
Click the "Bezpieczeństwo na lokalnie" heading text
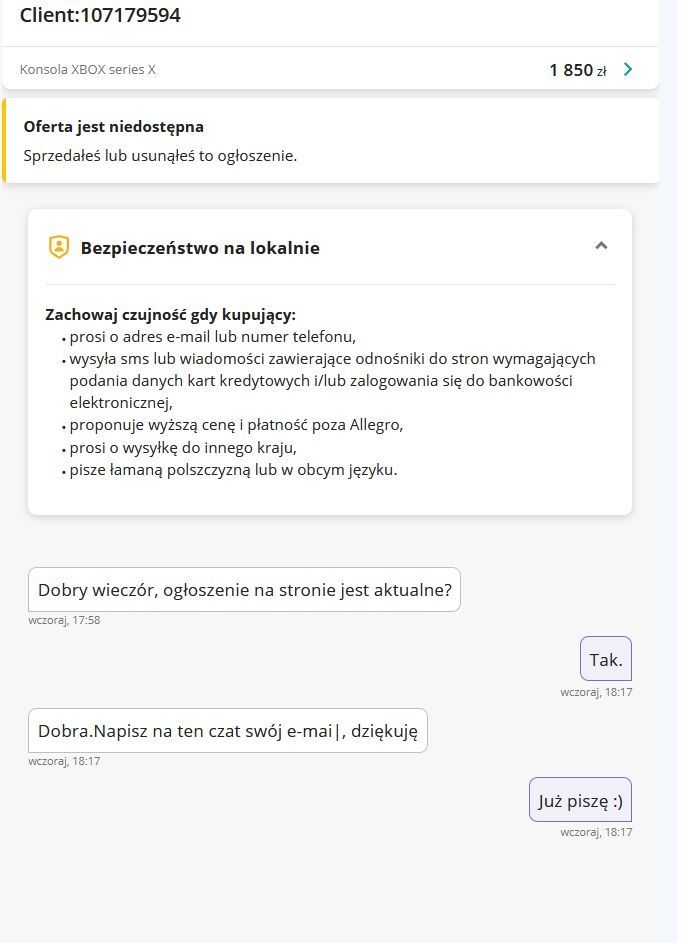(200, 248)
